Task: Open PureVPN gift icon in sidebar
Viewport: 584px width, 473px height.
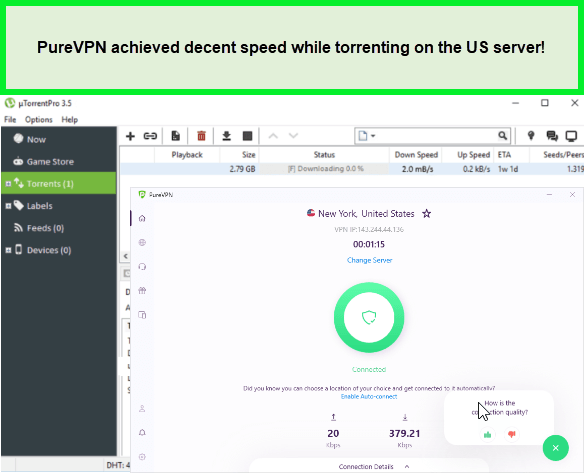Action: (x=142, y=291)
